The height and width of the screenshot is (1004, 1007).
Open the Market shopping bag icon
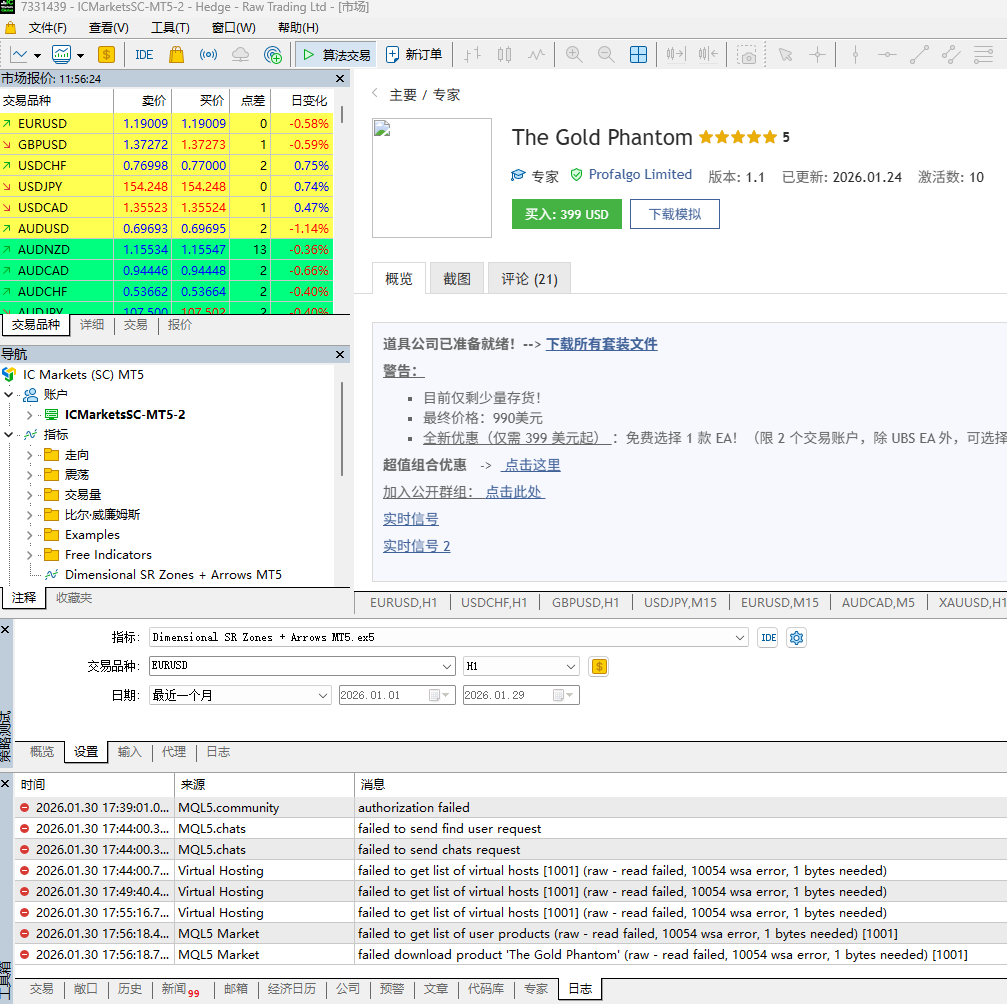(177, 55)
